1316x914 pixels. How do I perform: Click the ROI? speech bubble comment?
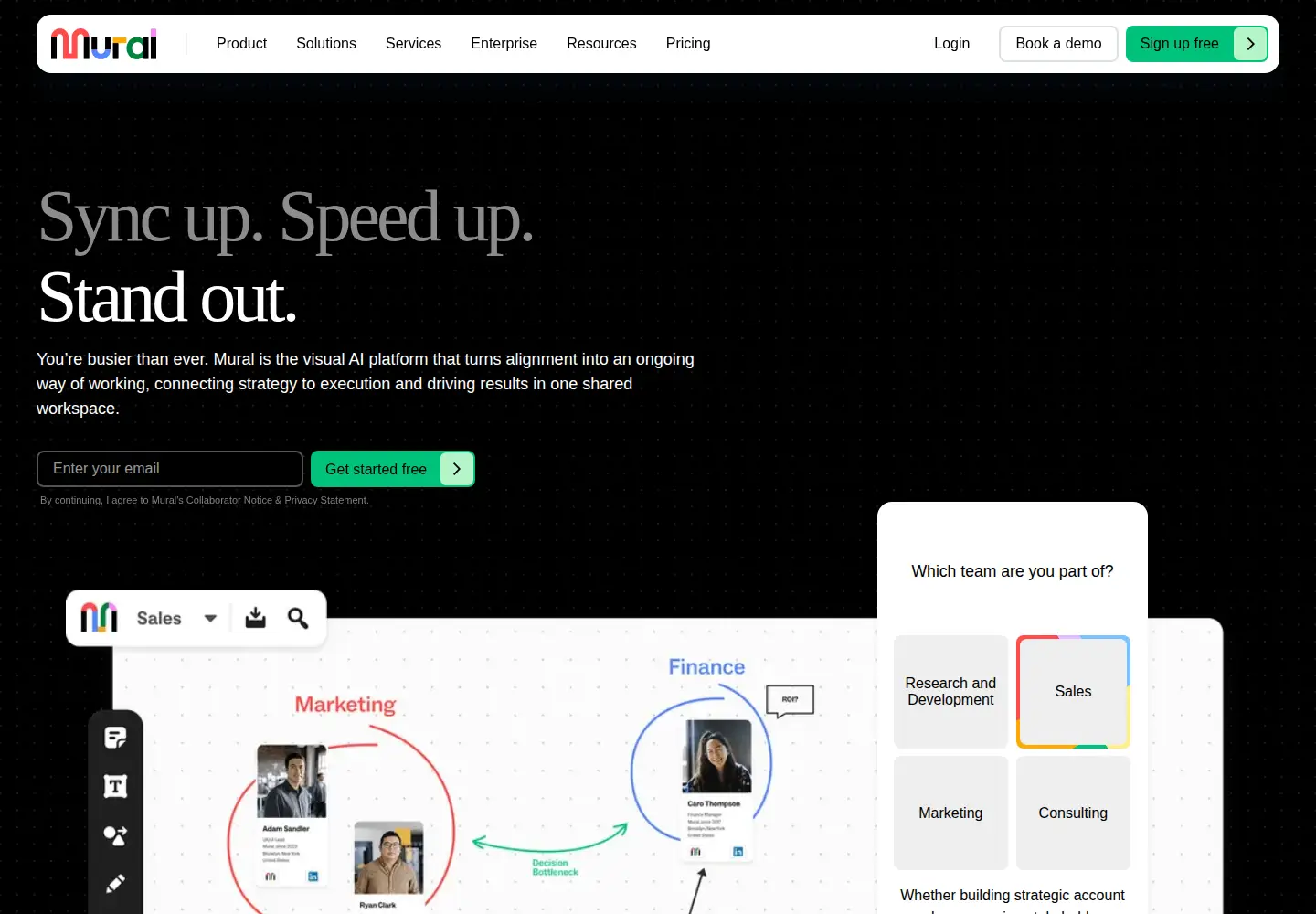click(790, 701)
